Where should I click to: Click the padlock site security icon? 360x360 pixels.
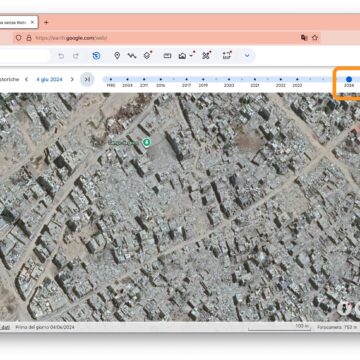tap(29, 38)
